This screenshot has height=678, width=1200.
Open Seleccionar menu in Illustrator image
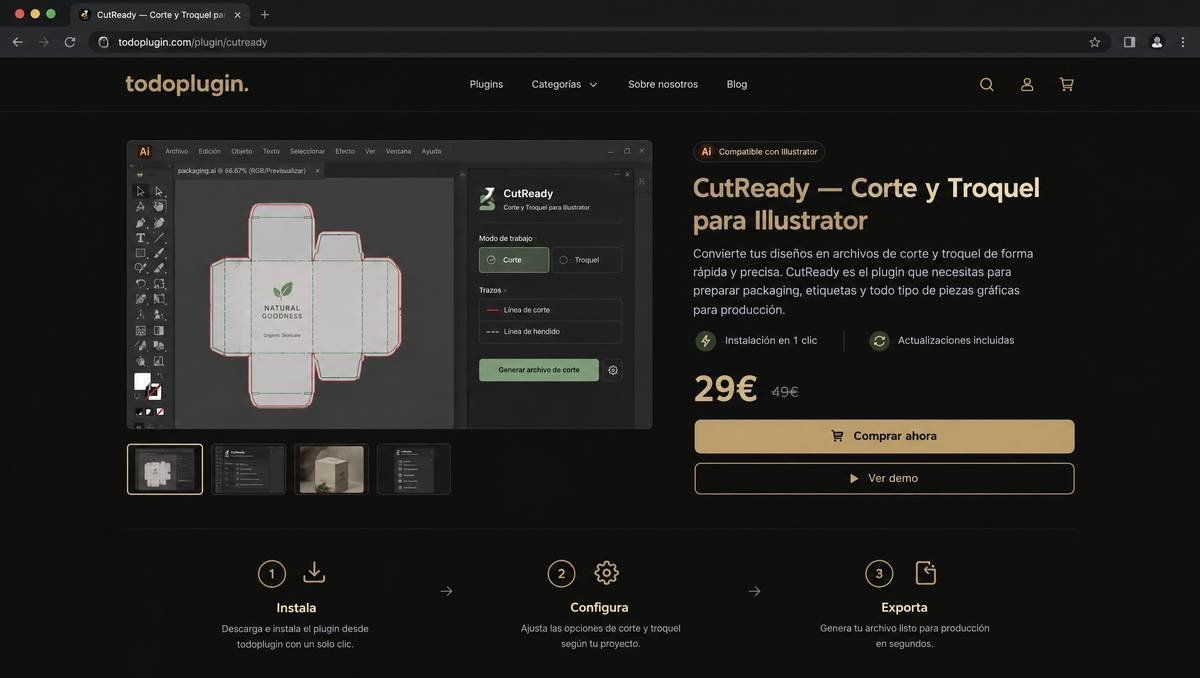point(307,151)
